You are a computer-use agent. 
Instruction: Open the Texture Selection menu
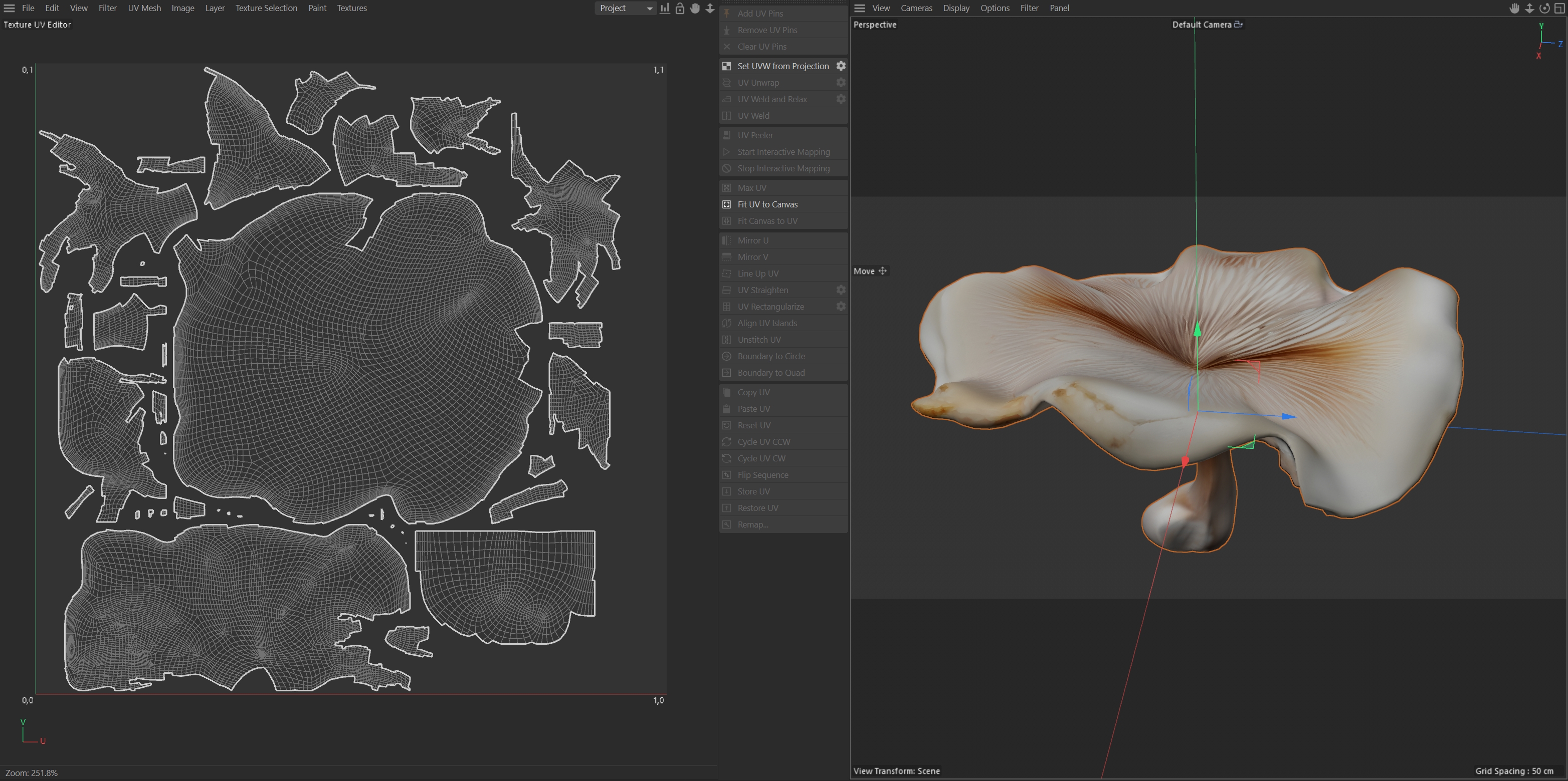[266, 8]
